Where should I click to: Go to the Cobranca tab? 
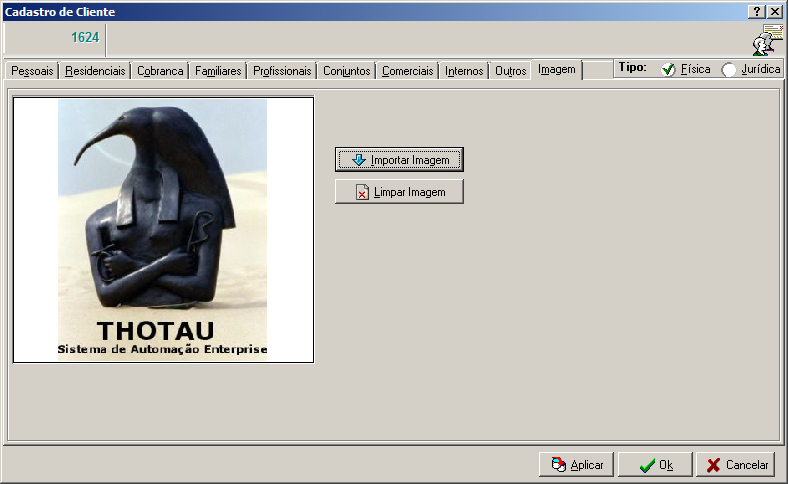pos(160,71)
